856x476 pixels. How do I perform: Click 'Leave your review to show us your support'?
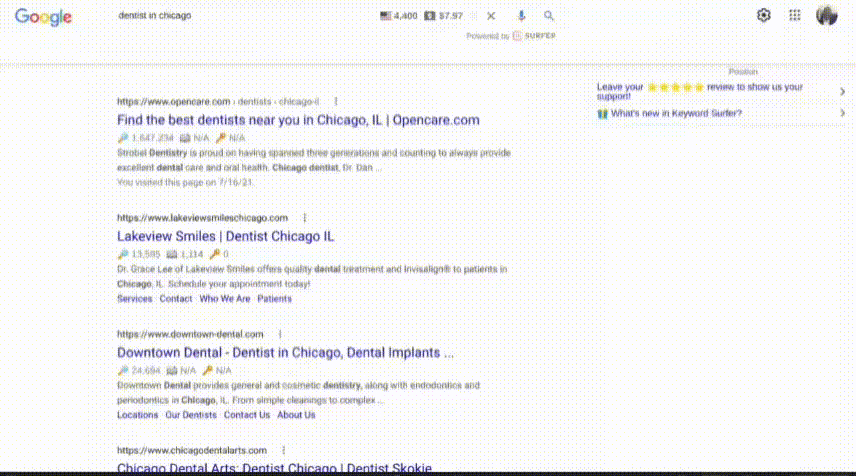tap(700, 91)
